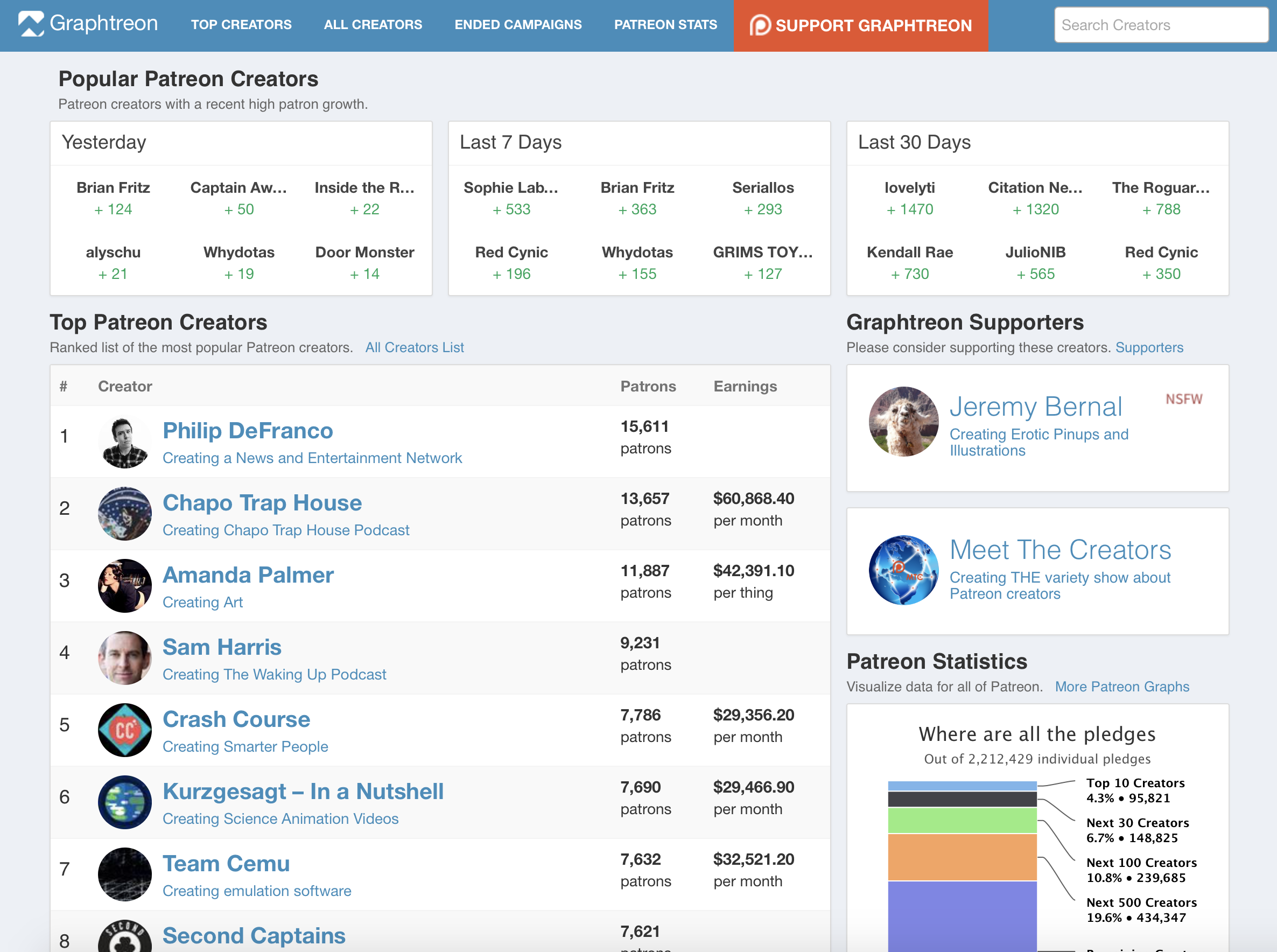Viewport: 1277px width, 952px height.
Task: Click the Top 10 Creators bar segment
Action: pyautogui.click(x=962, y=783)
